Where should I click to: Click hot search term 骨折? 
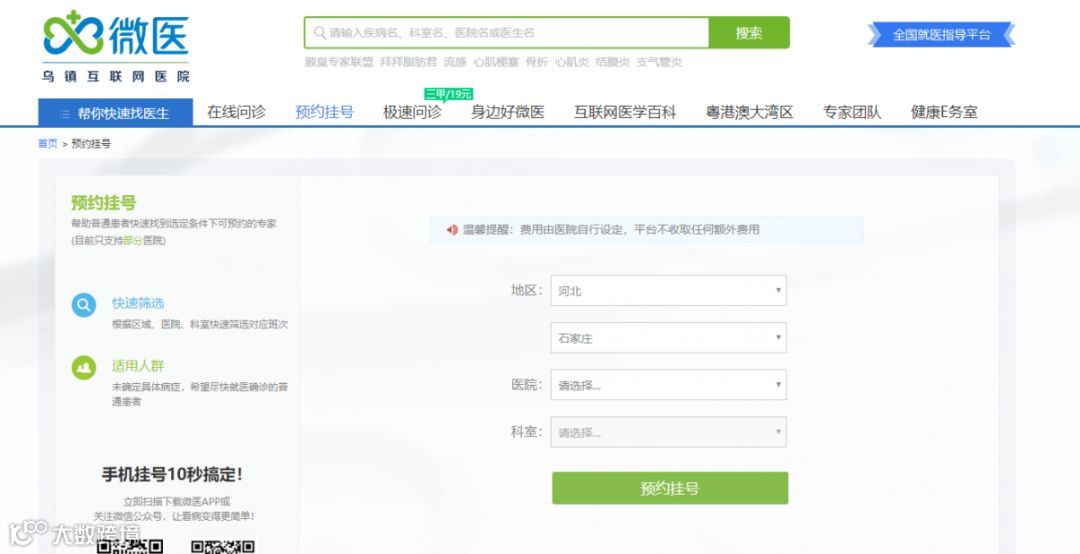[x=537, y=62]
